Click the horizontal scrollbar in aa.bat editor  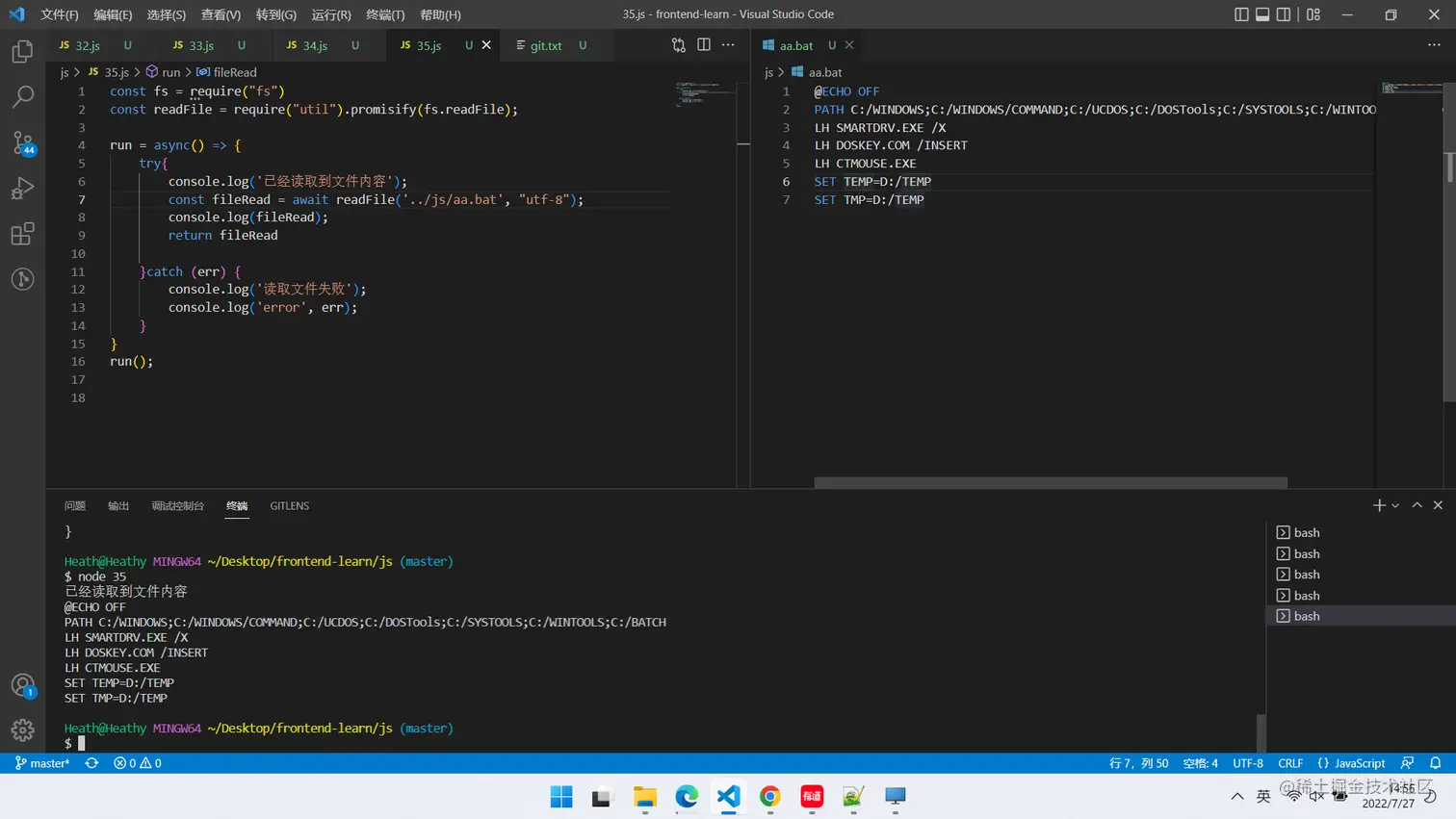pos(1050,482)
